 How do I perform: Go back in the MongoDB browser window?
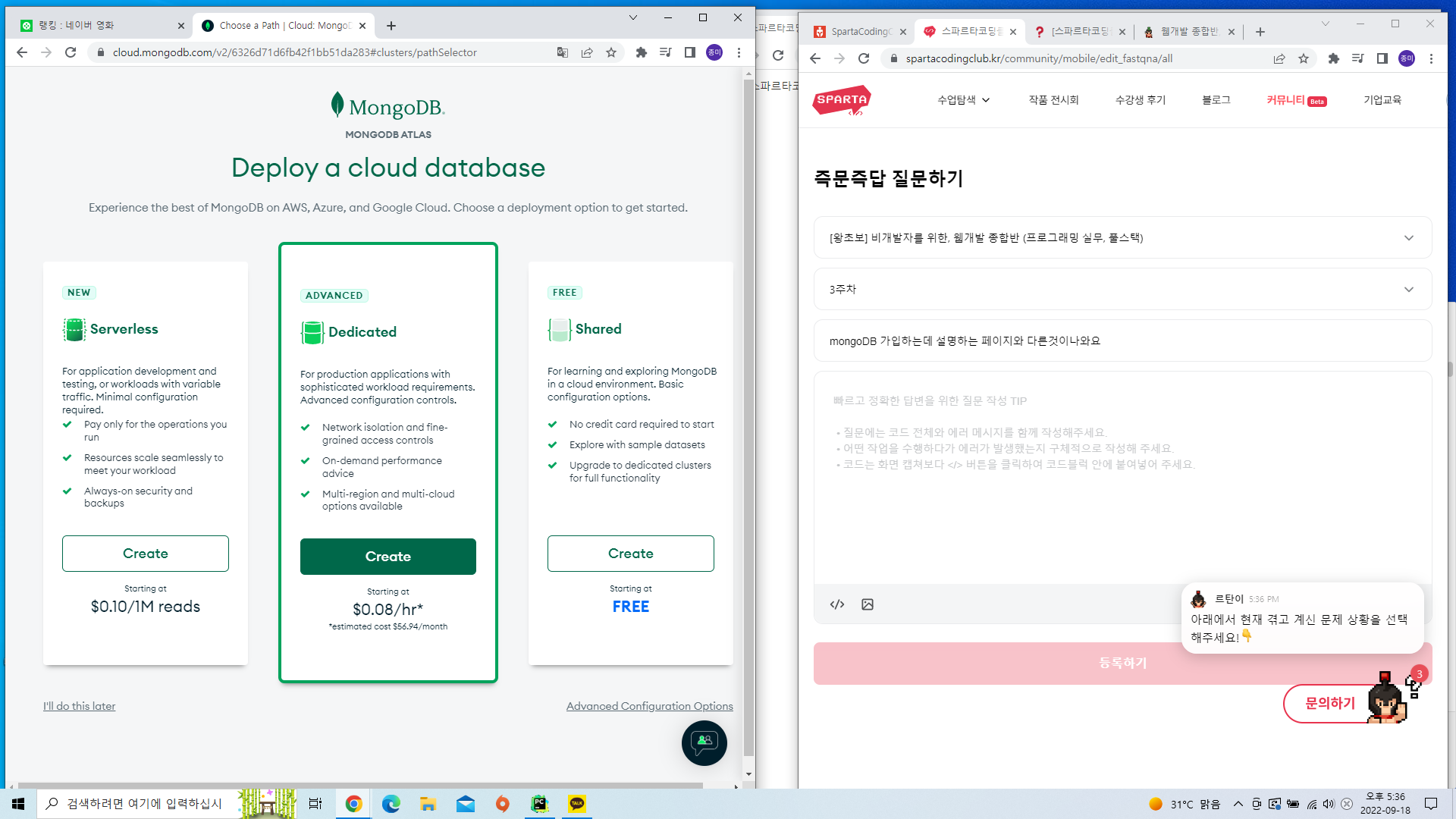click(22, 52)
